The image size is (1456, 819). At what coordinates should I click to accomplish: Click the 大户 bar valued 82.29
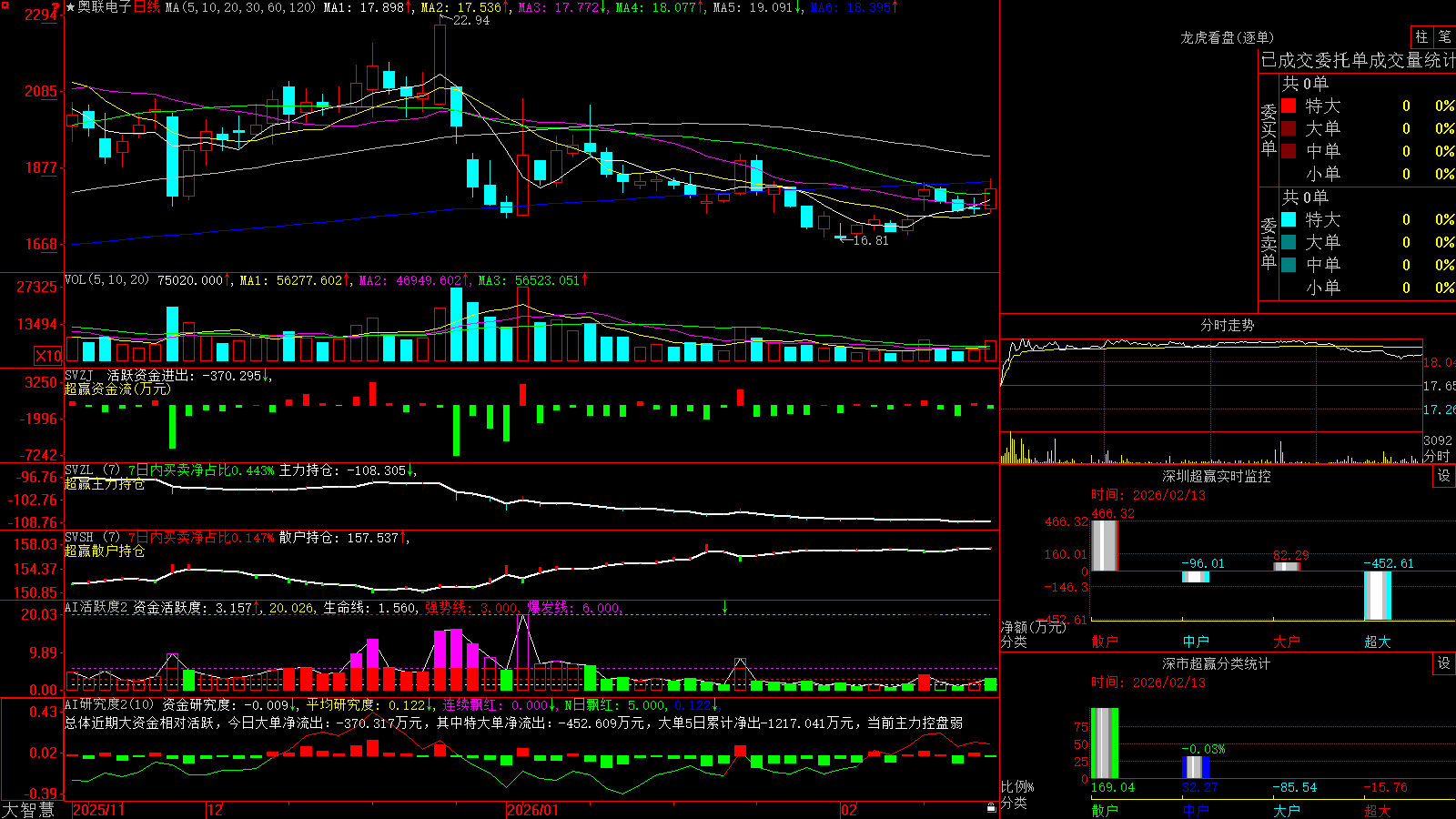tap(1287, 566)
